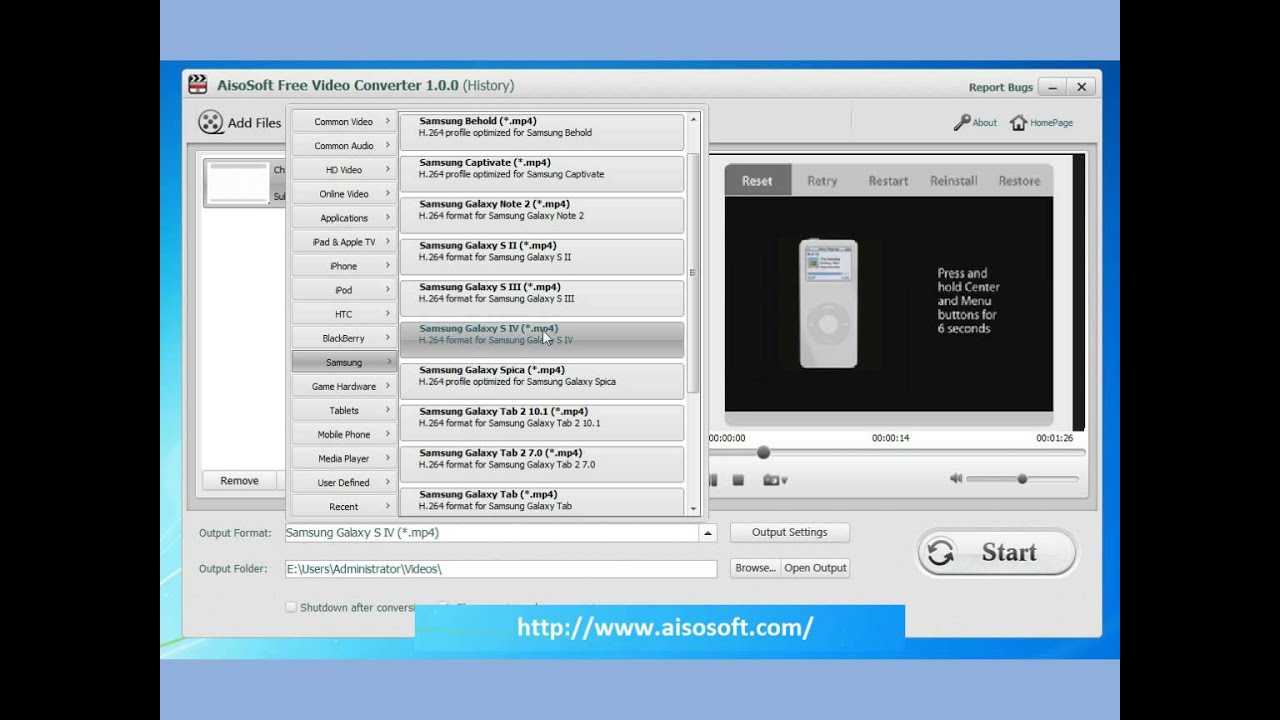This screenshot has height=720, width=1280.
Task: Choose Samsung Galaxy Tab 2 7.0 format
Action: (x=542, y=463)
